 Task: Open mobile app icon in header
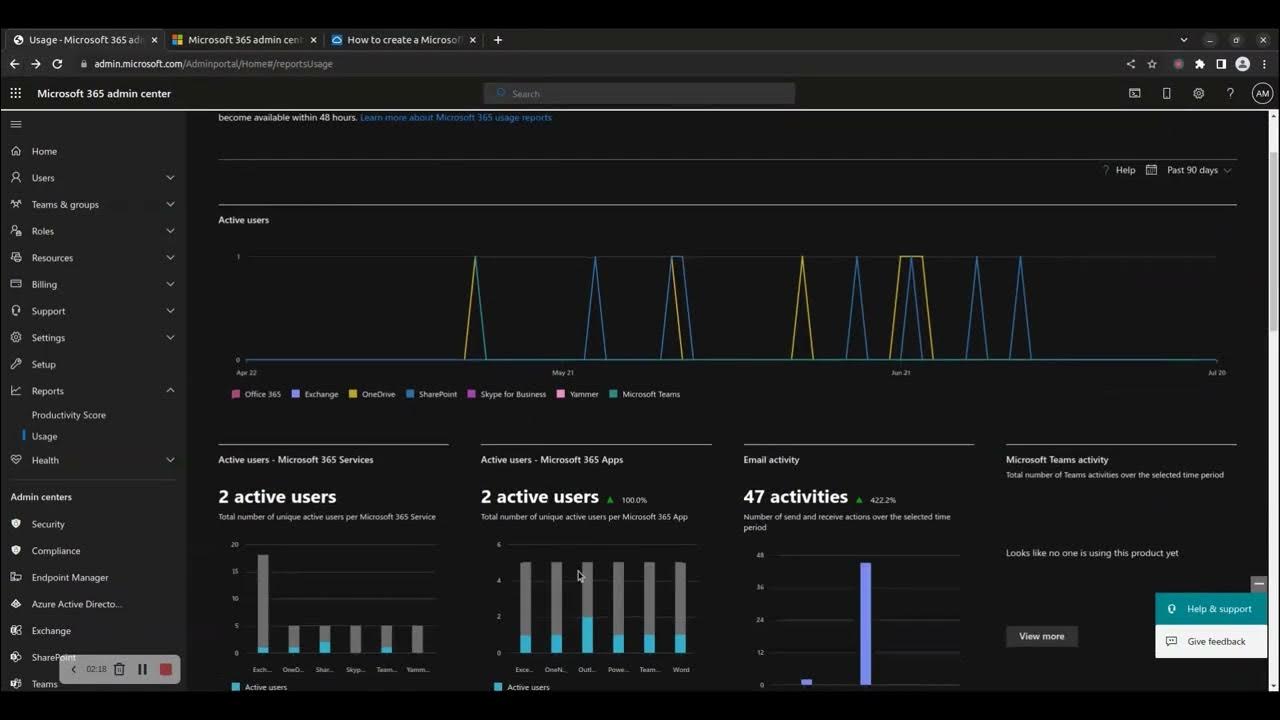pyautogui.click(x=1166, y=93)
